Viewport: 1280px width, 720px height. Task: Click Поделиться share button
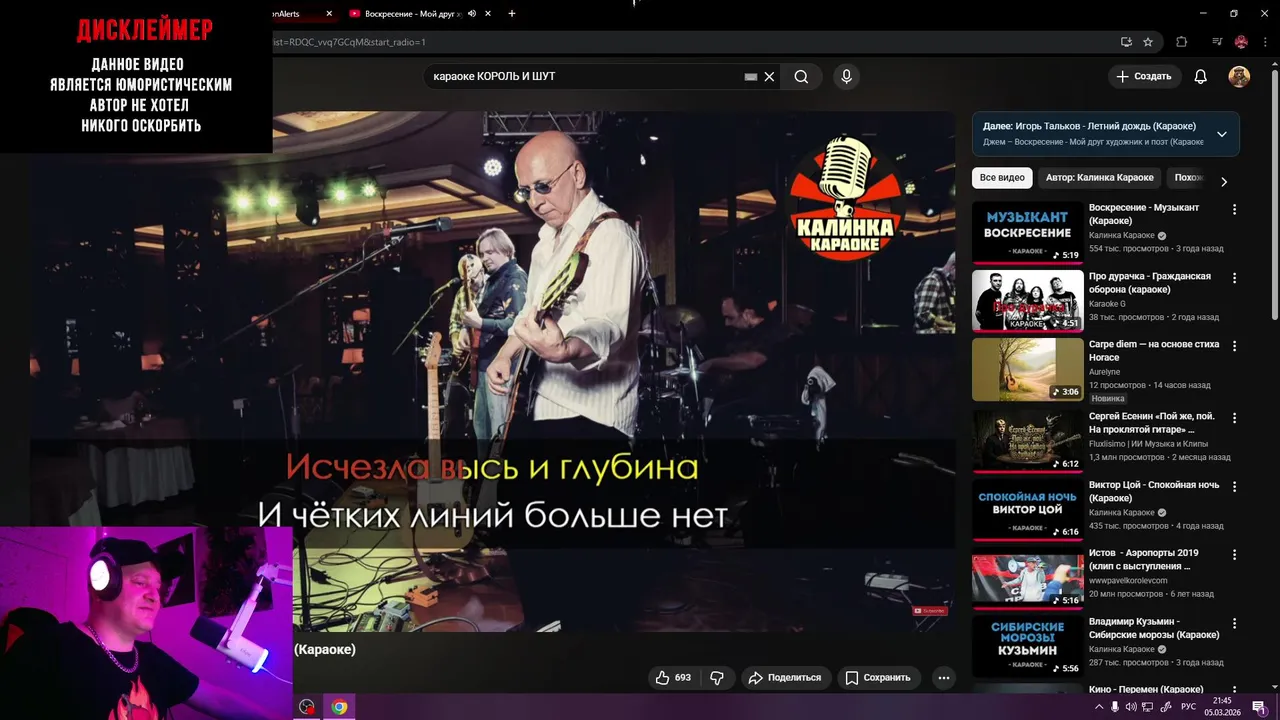(785, 677)
